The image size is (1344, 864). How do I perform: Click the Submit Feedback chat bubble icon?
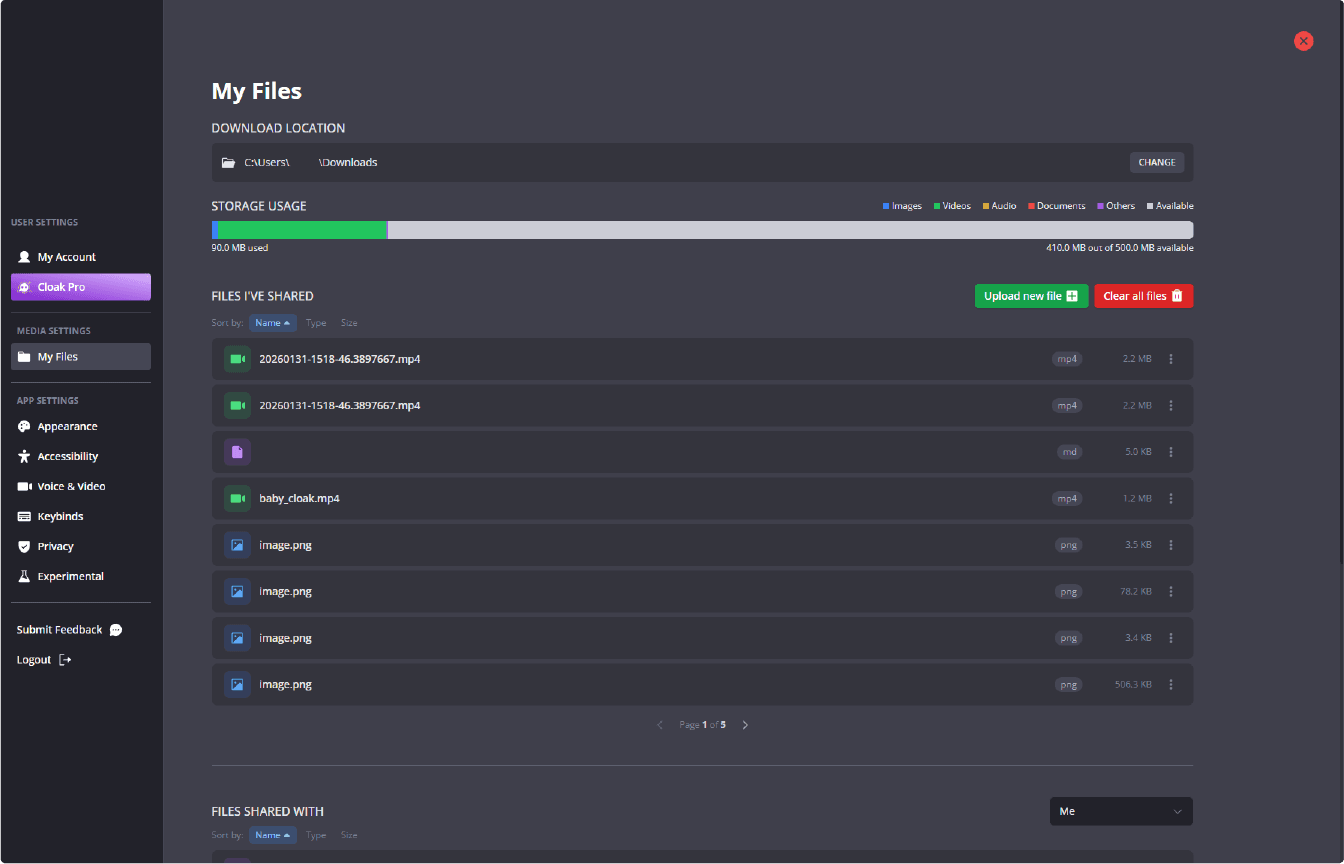[115, 629]
